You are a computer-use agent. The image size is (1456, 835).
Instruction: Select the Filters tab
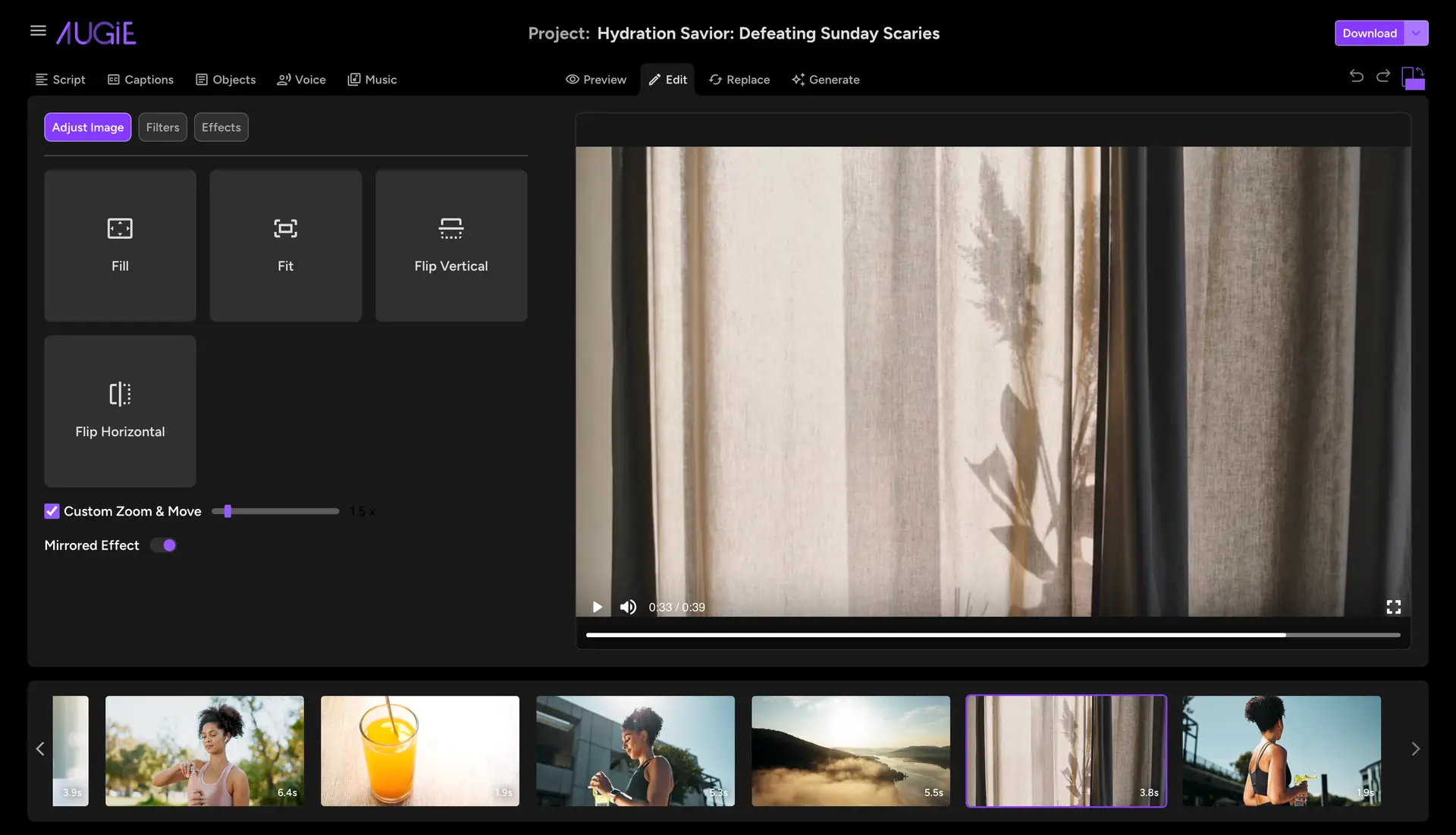162,126
